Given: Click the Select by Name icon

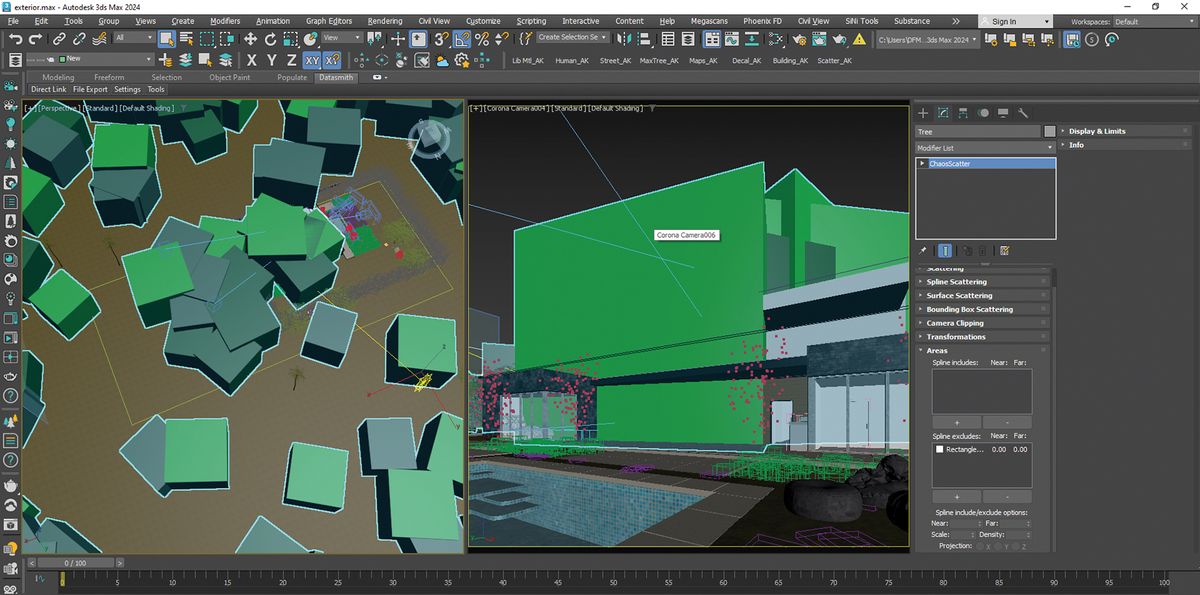Looking at the screenshot, I should click(x=186, y=39).
